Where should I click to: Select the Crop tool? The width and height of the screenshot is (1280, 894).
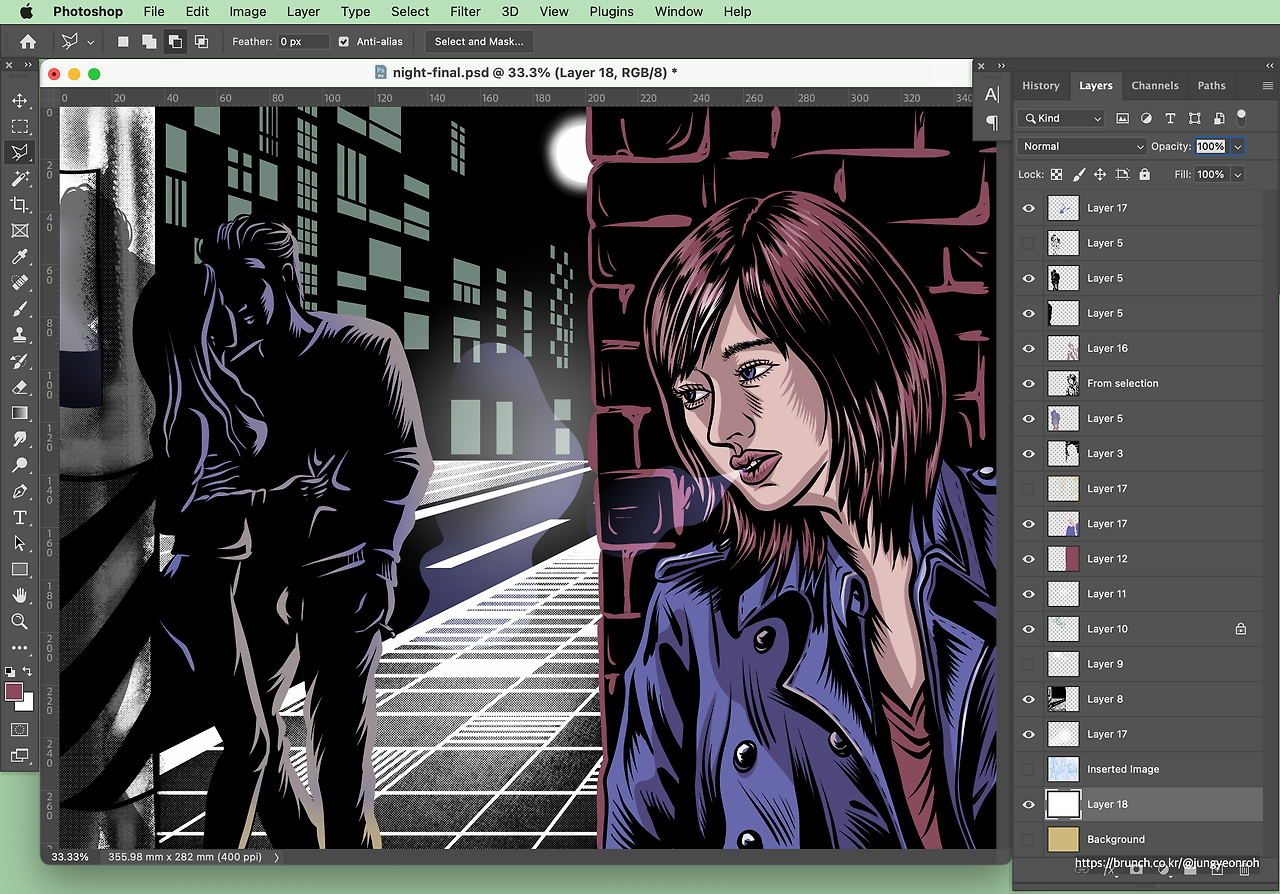(x=19, y=205)
